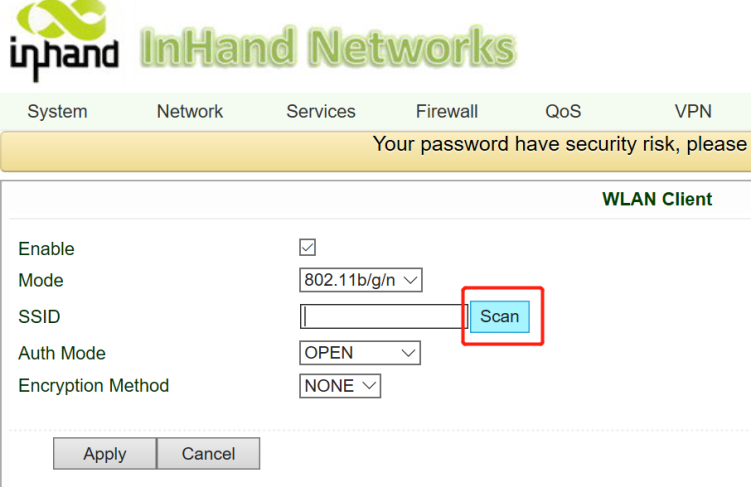The height and width of the screenshot is (488, 752).
Task: Go to the Services menu
Action: [x=321, y=112]
